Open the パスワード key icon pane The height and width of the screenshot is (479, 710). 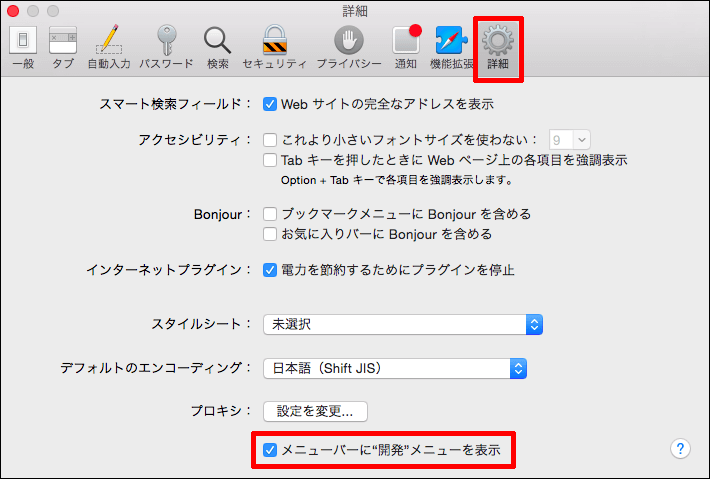pyautogui.click(x=166, y=47)
